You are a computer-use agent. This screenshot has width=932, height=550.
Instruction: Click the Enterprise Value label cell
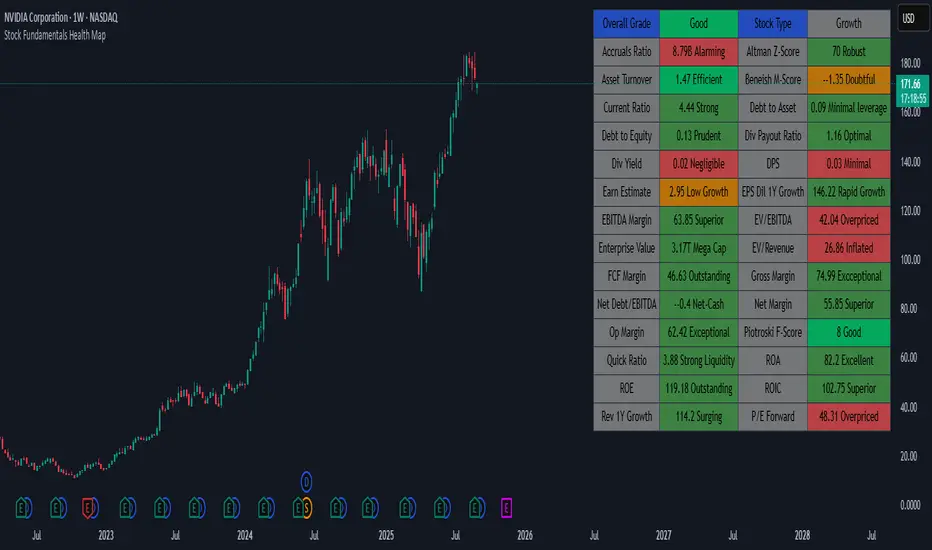click(x=626, y=248)
